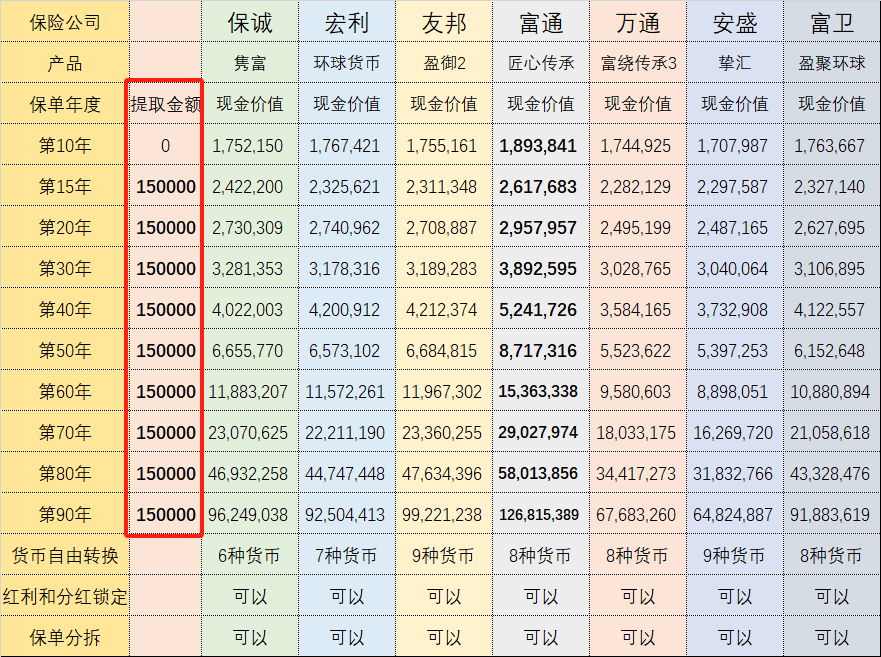Select the product cell 匠心传承
This screenshot has height=657, width=881.
[x=541, y=63]
